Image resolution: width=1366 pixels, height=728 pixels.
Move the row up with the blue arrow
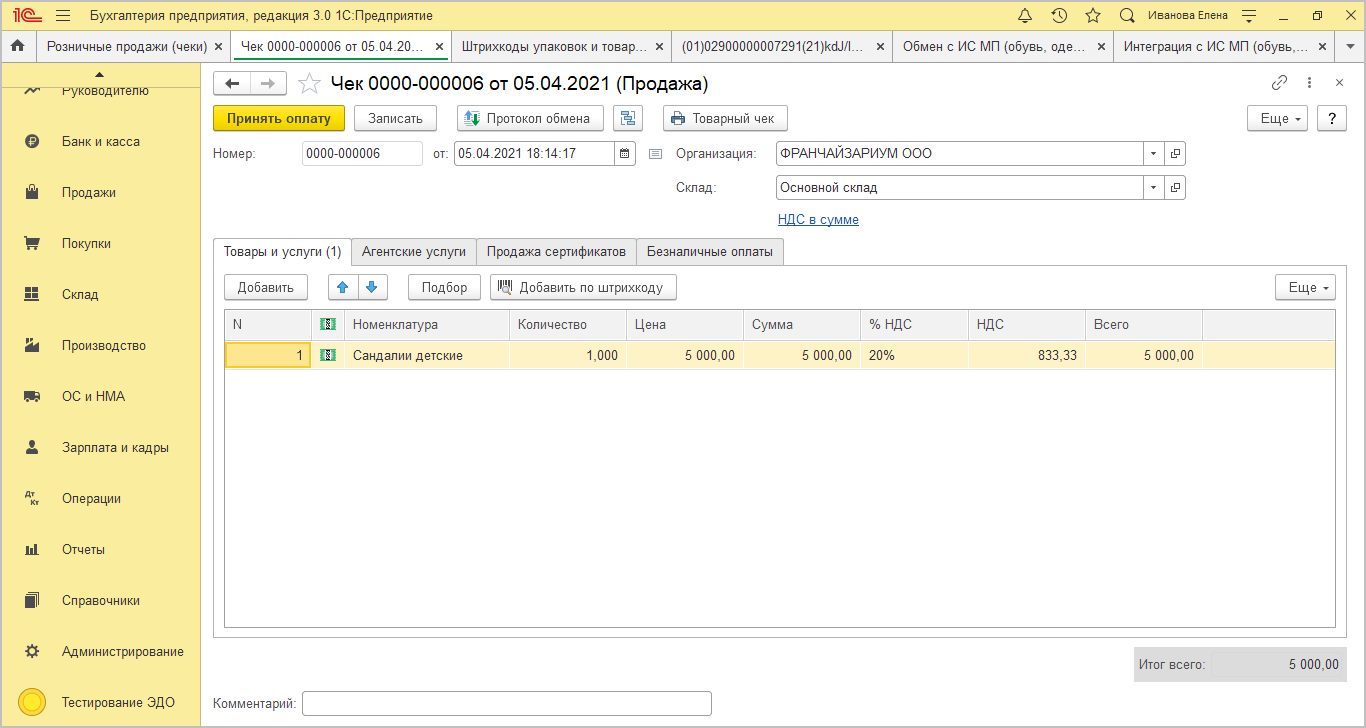pos(343,287)
